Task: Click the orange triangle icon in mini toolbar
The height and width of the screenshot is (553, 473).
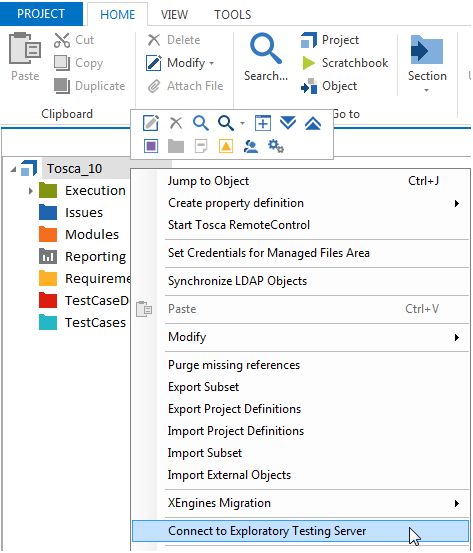Action: (226, 146)
